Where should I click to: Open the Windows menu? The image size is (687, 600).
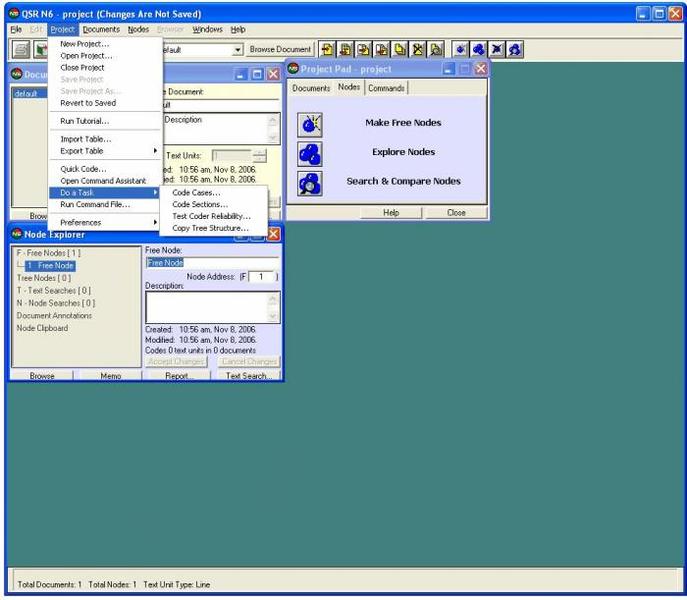pos(208,29)
